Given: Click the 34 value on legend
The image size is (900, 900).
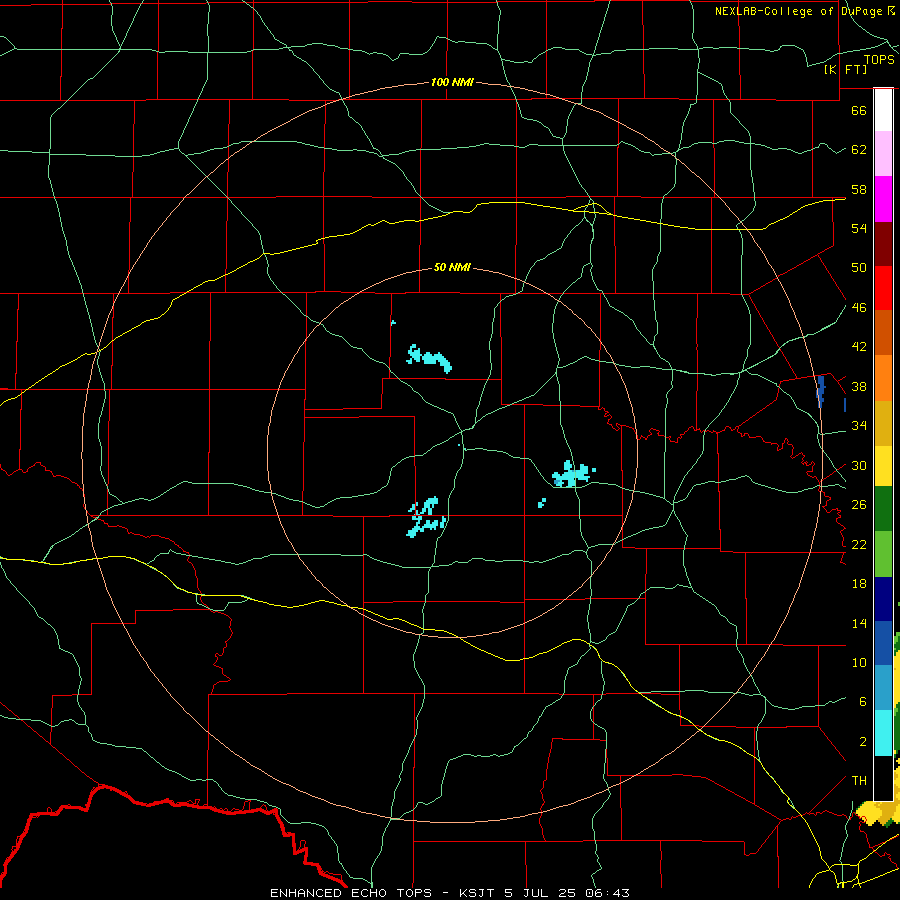Looking at the screenshot, I should [x=859, y=426].
